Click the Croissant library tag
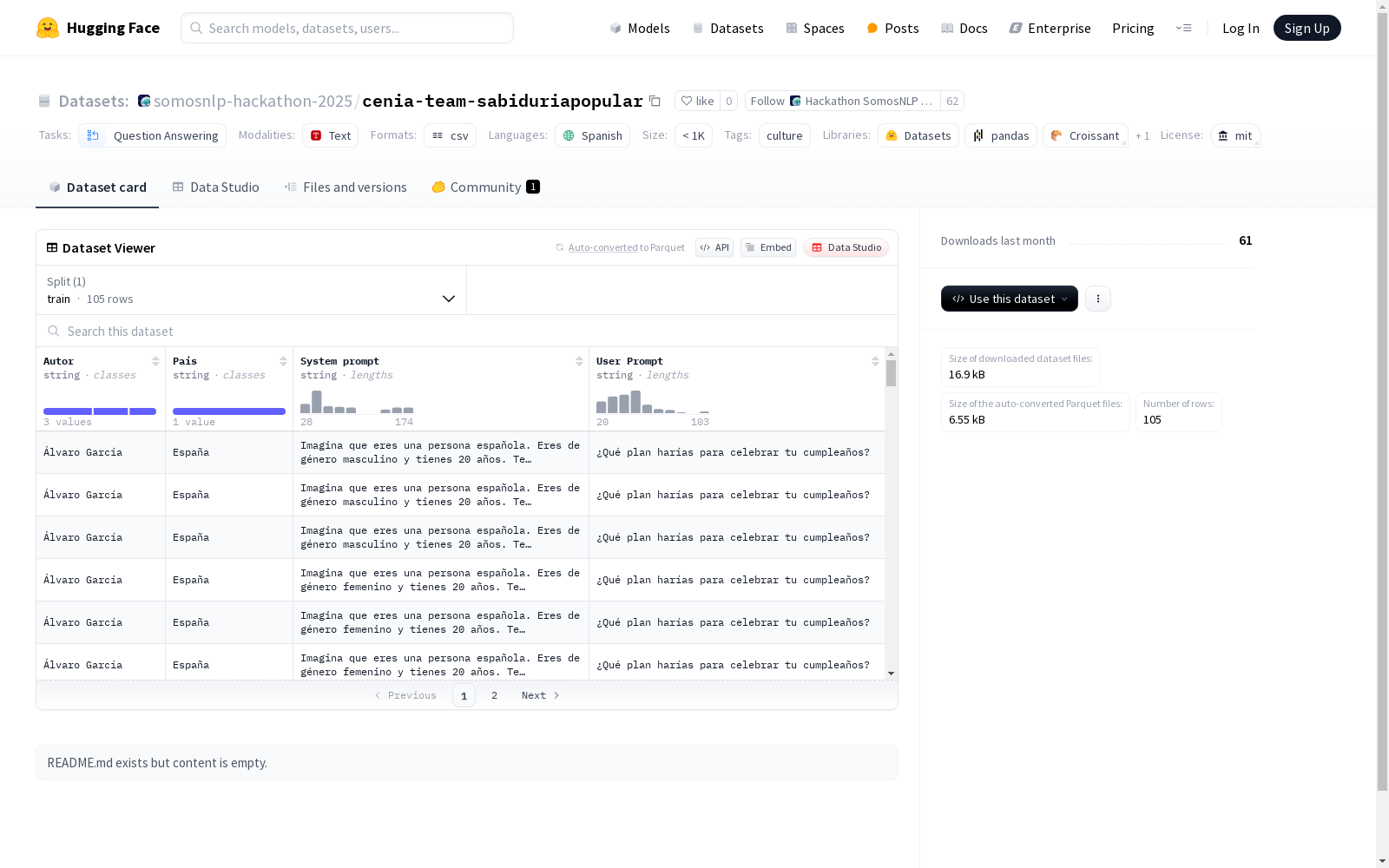The height and width of the screenshot is (868, 1389). pyautogui.click(x=1085, y=135)
